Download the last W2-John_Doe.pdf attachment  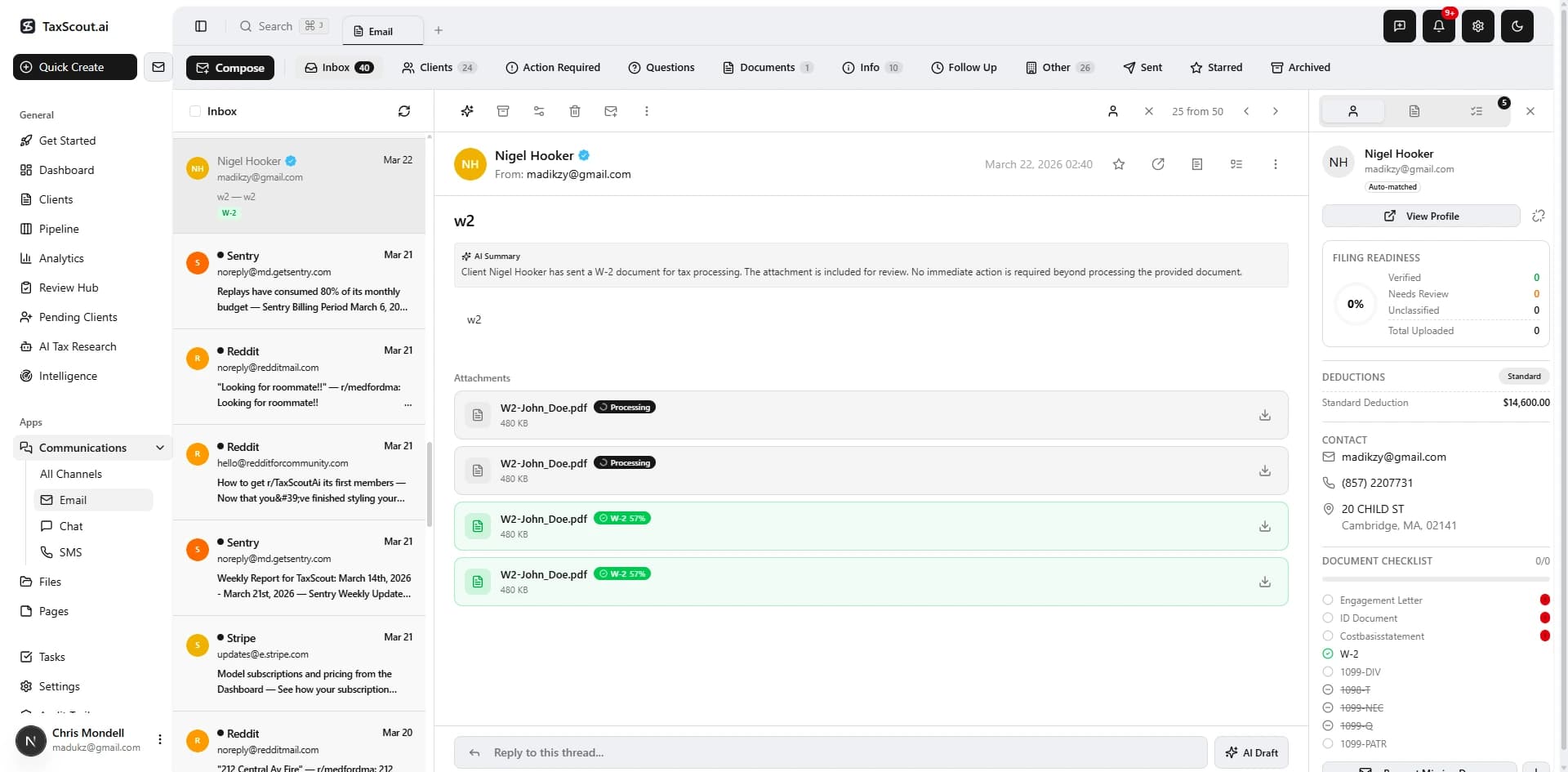[x=1265, y=582]
